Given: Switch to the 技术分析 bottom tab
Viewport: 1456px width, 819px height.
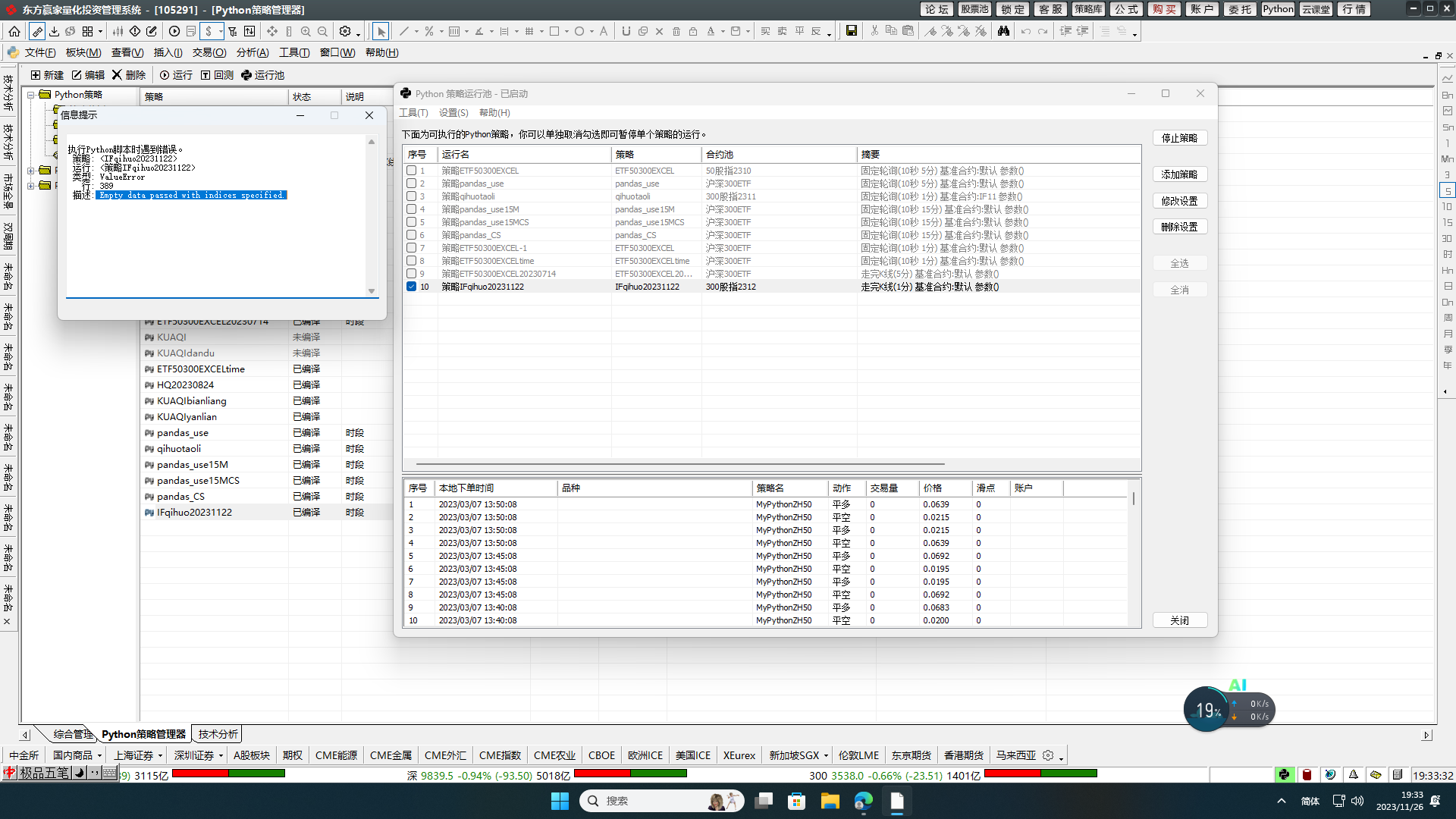Looking at the screenshot, I should pyautogui.click(x=218, y=734).
